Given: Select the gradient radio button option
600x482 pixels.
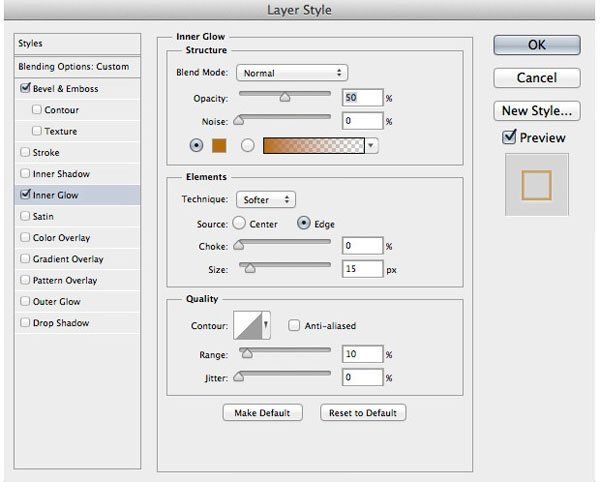Looking at the screenshot, I should click(248, 146).
